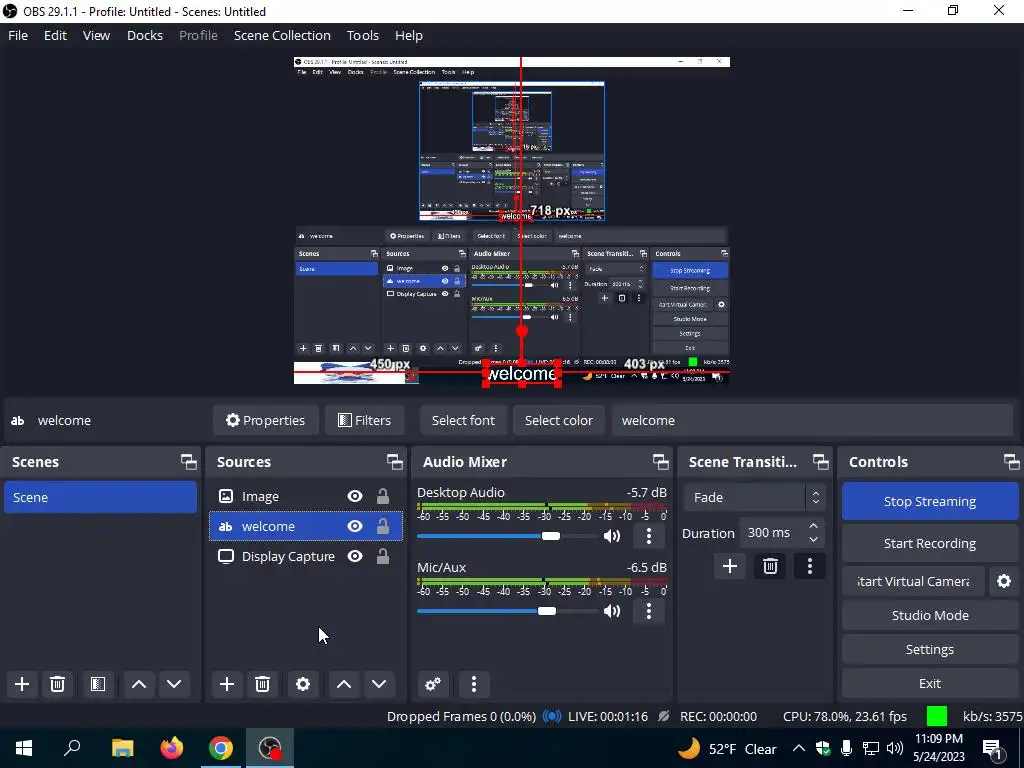Remove selected scene with trash icon
The image size is (1024, 768).
click(x=57, y=684)
